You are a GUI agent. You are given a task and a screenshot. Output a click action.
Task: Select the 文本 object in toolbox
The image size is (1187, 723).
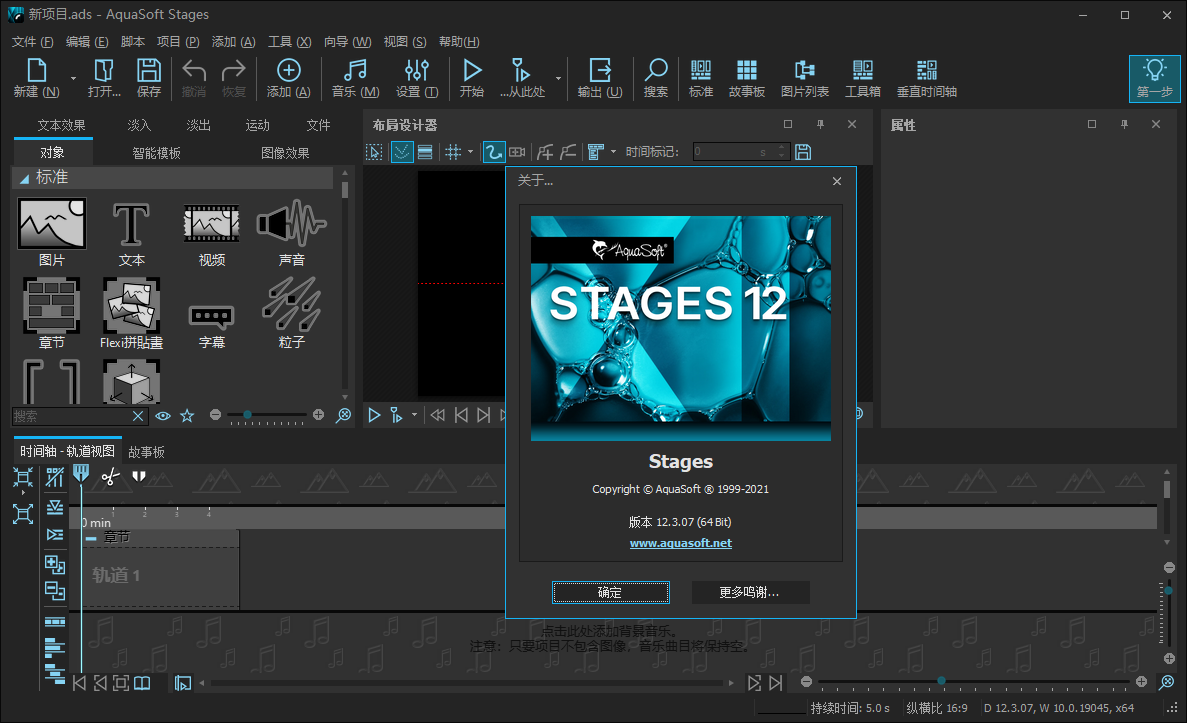[131, 232]
